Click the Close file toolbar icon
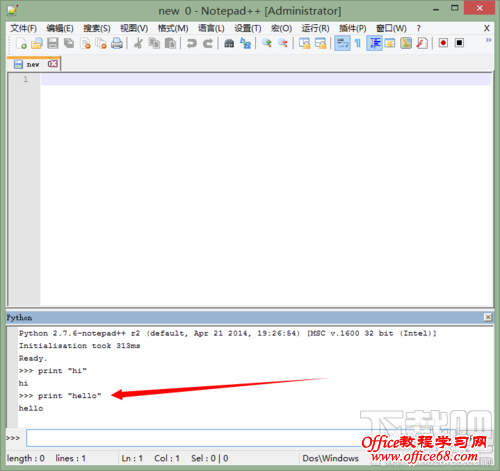This screenshot has height=471, width=500. (x=85, y=43)
